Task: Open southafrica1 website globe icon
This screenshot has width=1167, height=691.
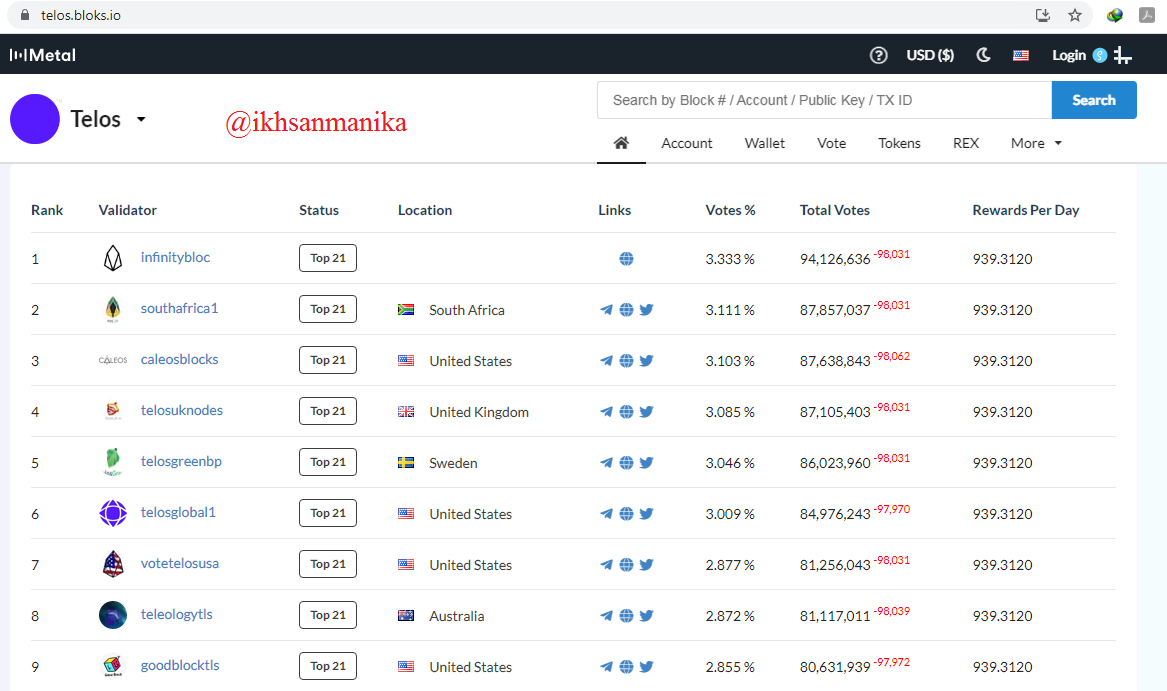Action: click(627, 310)
